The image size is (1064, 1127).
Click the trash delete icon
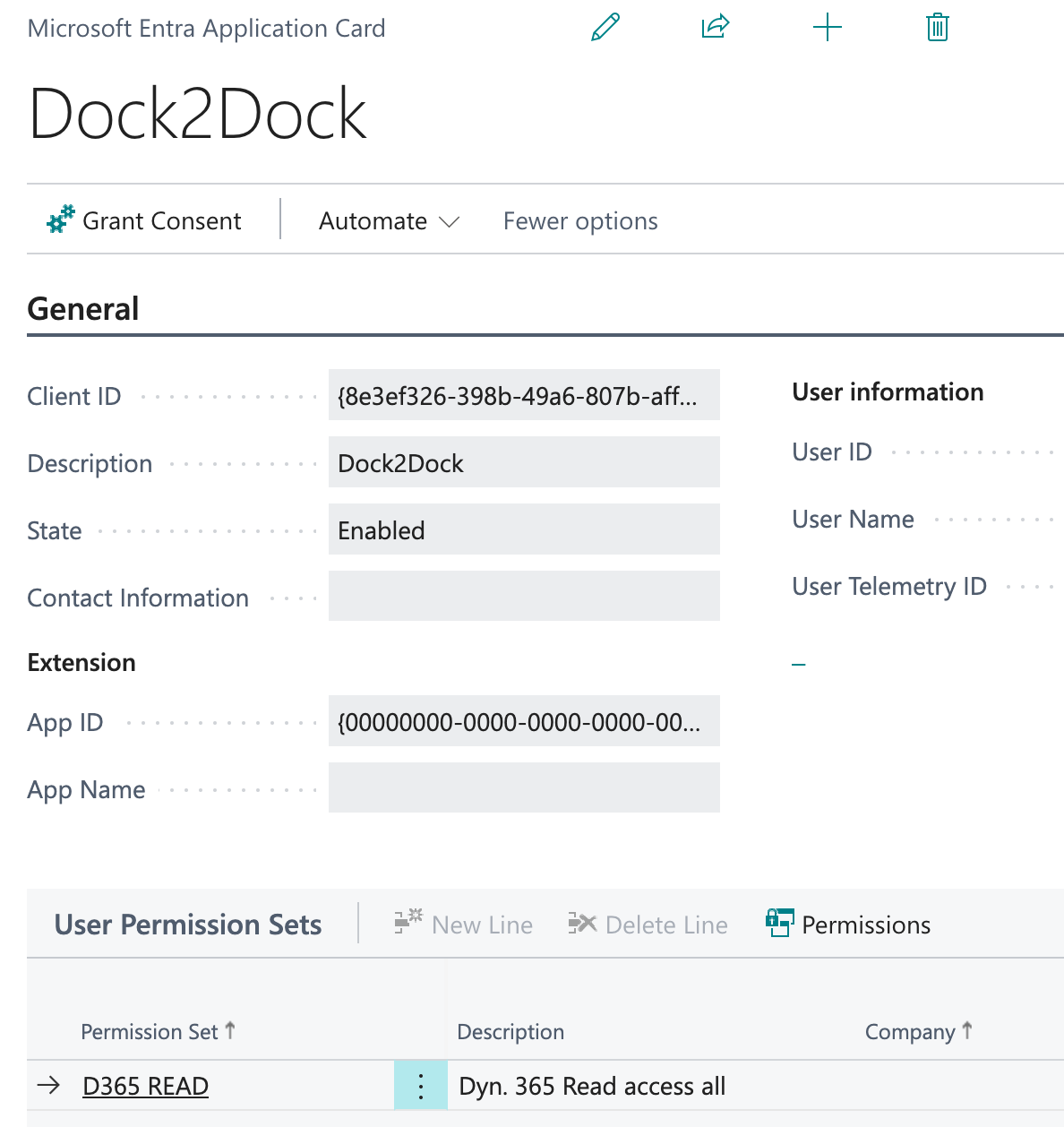pos(937,28)
